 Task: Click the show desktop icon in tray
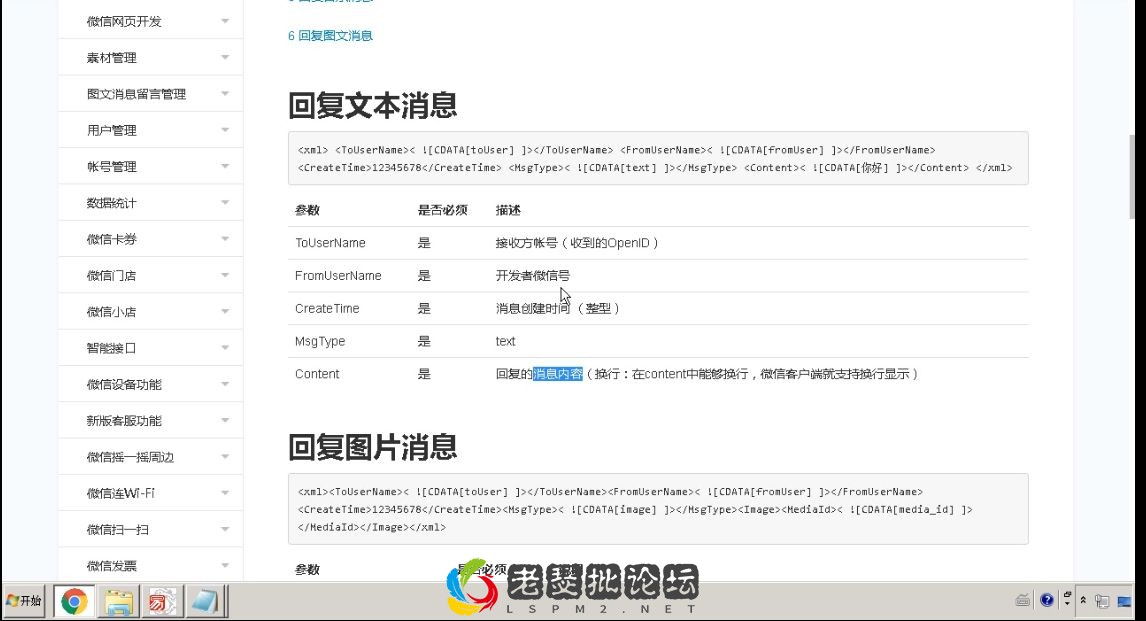point(1124,601)
